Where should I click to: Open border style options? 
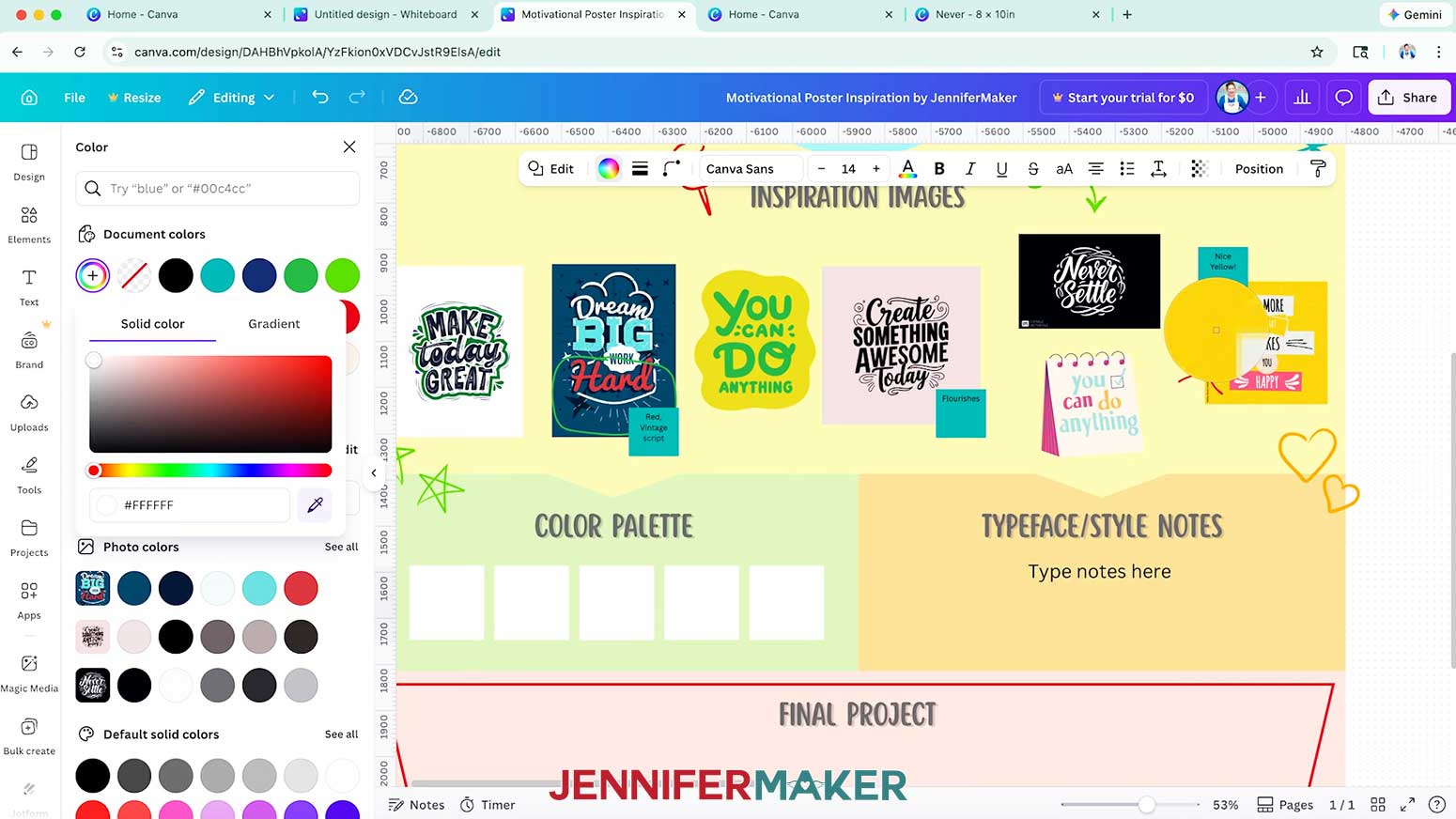coord(640,168)
